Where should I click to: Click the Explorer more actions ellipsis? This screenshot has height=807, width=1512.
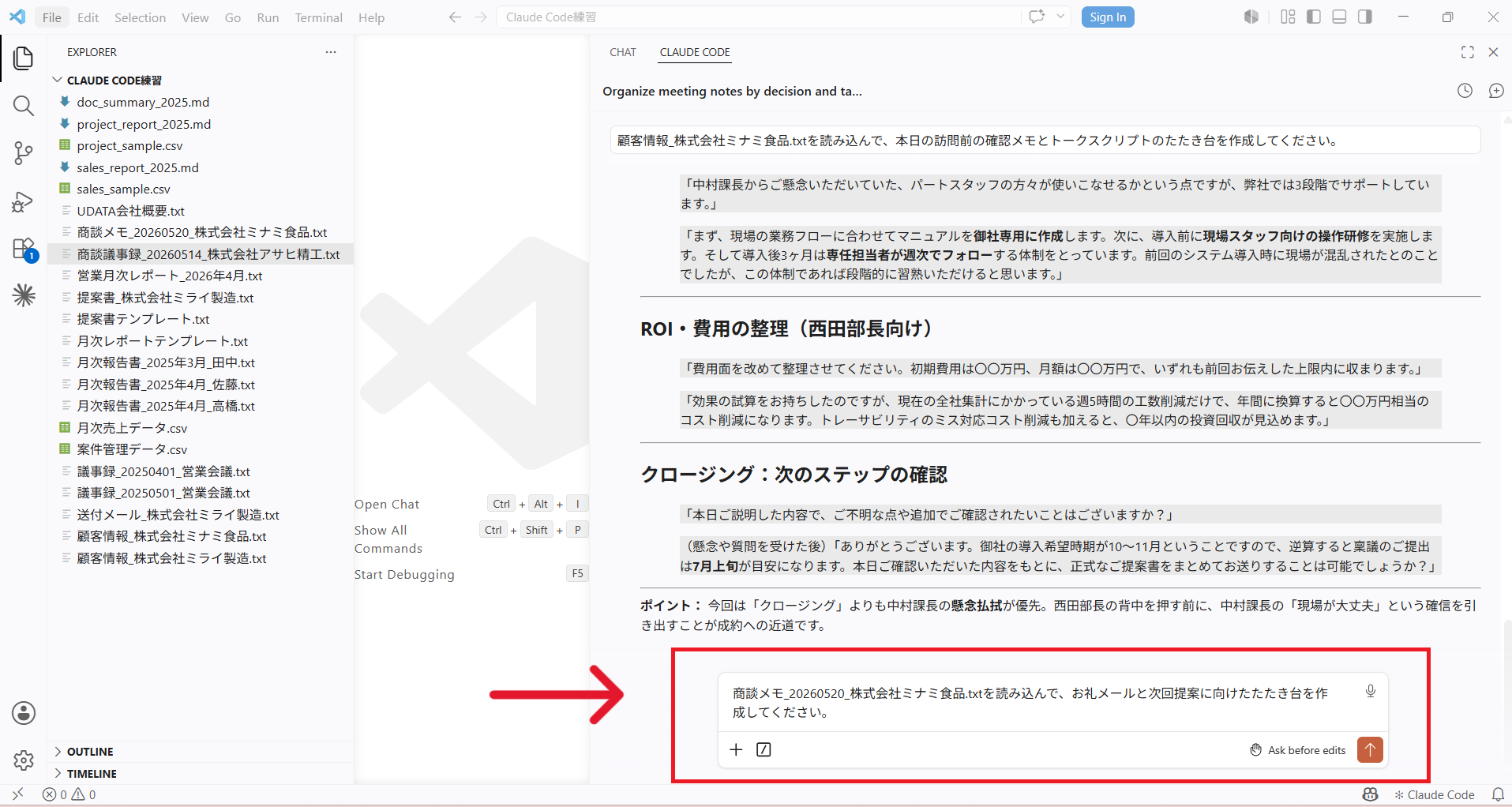(331, 52)
